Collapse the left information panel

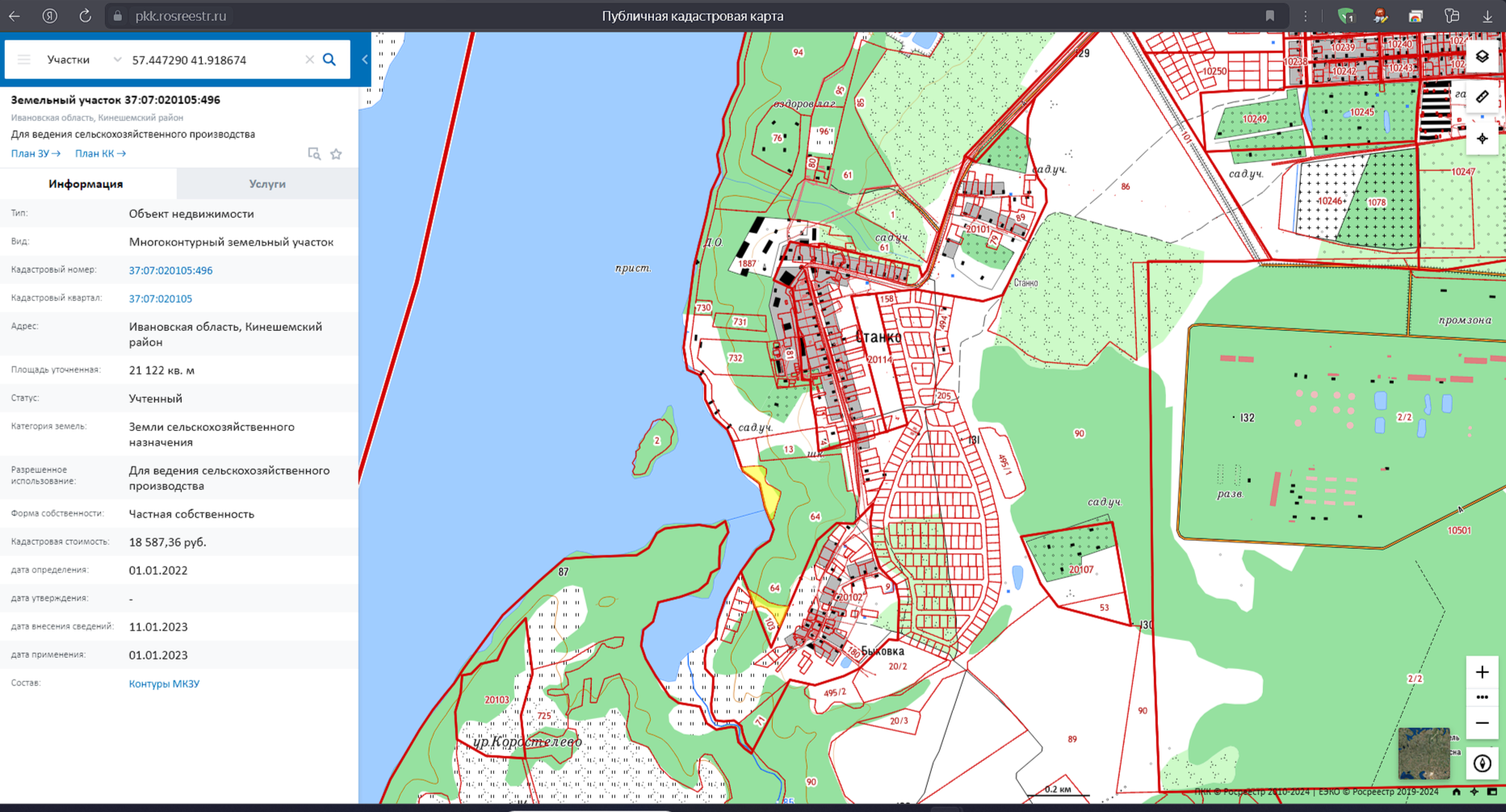[365, 60]
